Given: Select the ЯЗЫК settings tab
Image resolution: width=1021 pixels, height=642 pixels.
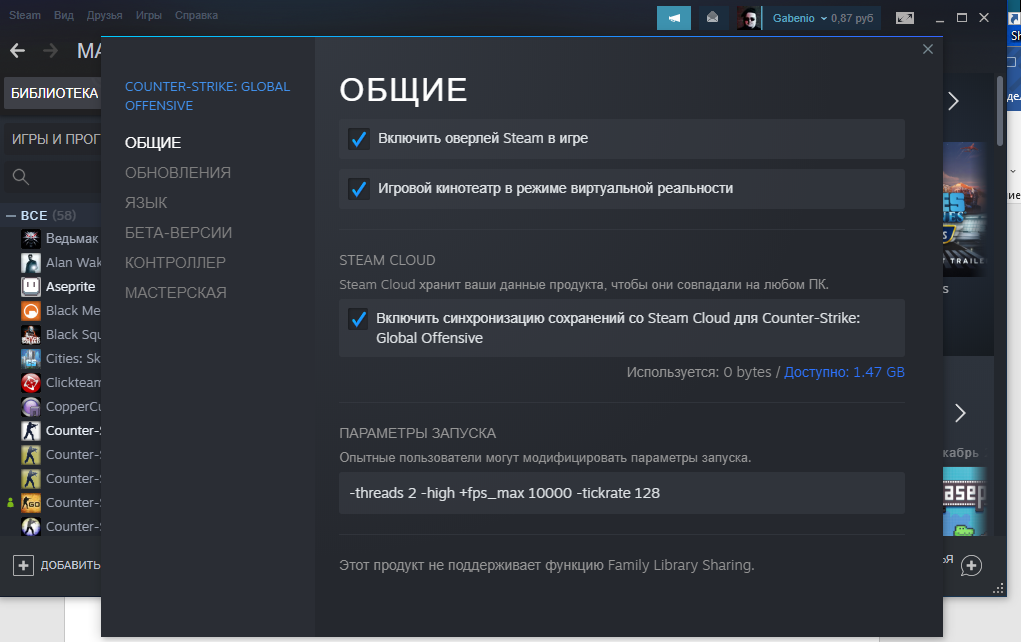Looking at the screenshot, I should (146, 202).
